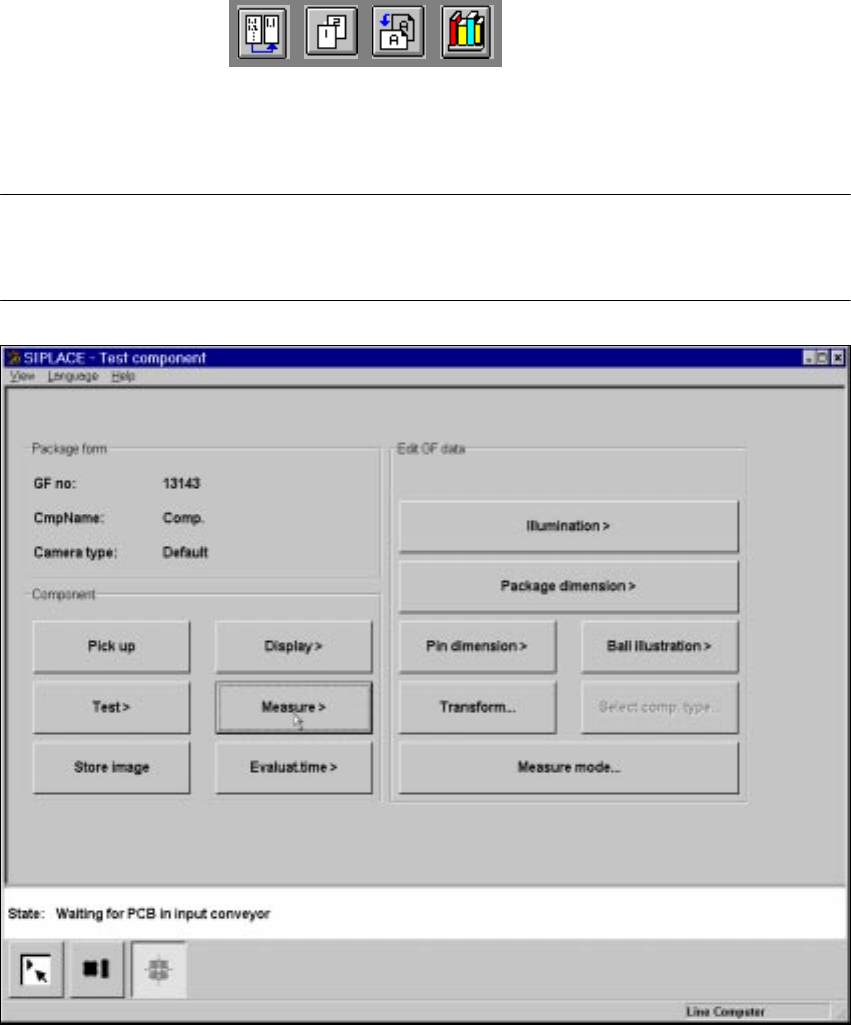851x1025 pixels.
Task: Open the Measure mode... dialog button
Action: pyautogui.click(x=569, y=767)
